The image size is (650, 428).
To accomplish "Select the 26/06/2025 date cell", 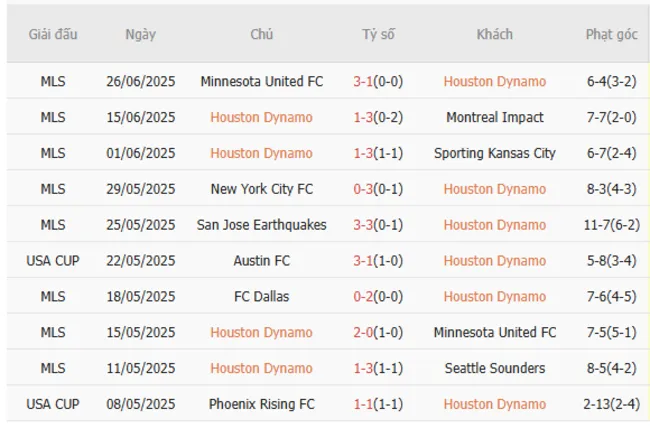I will point(140,81).
